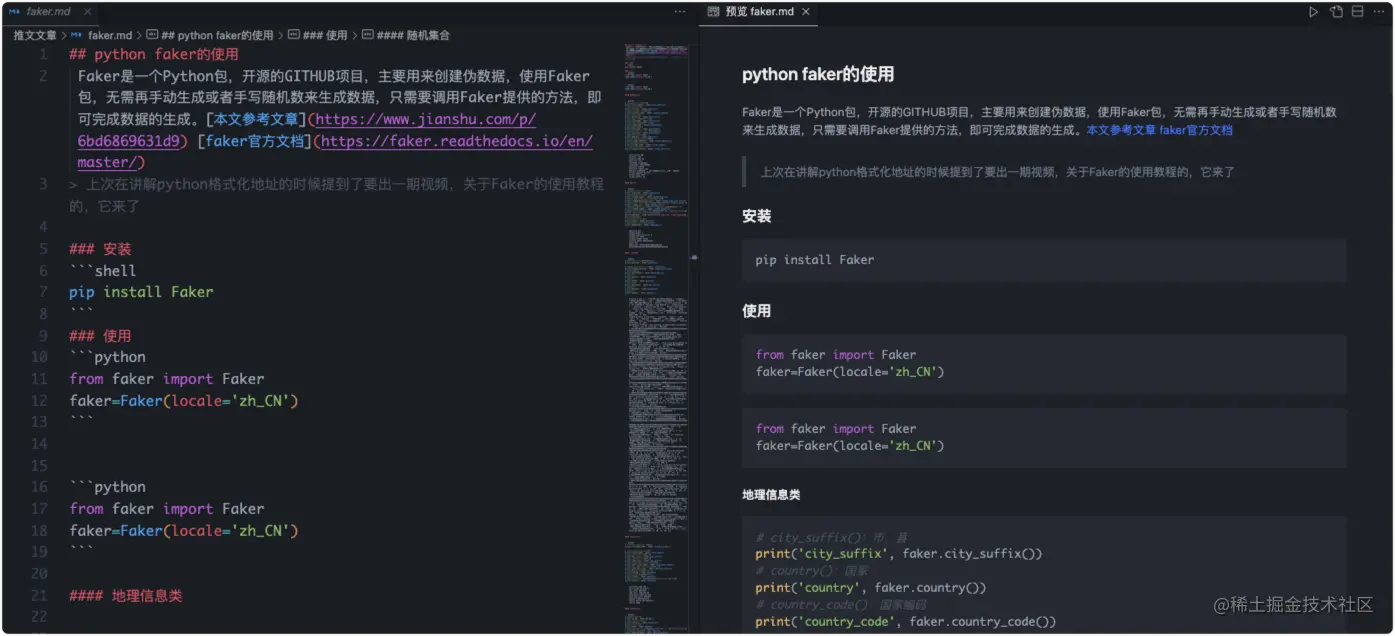Viewport: 1395px width, 636px height.
Task: Click the run triangle icon in preview toolbar
Action: pyautogui.click(x=1313, y=12)
